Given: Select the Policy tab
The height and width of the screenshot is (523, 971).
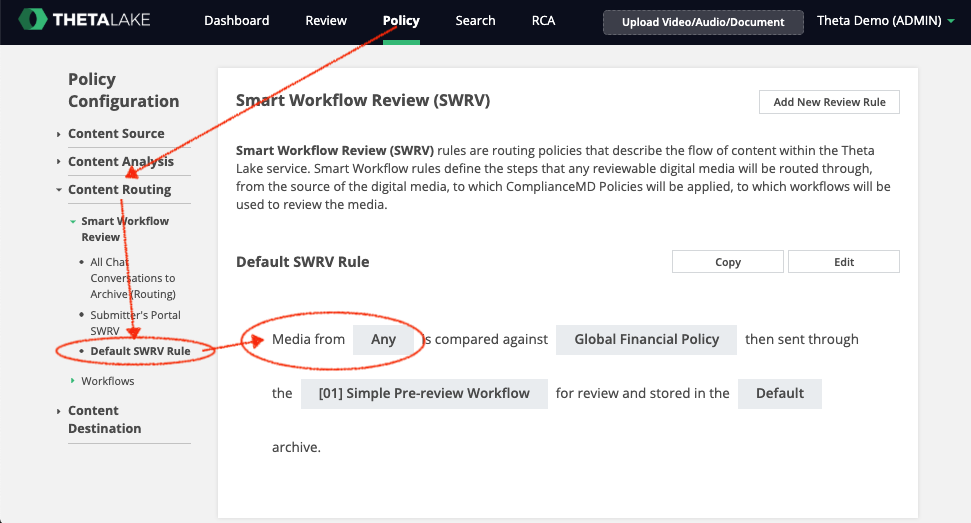Looking at the screenshot, I should 401,20.
